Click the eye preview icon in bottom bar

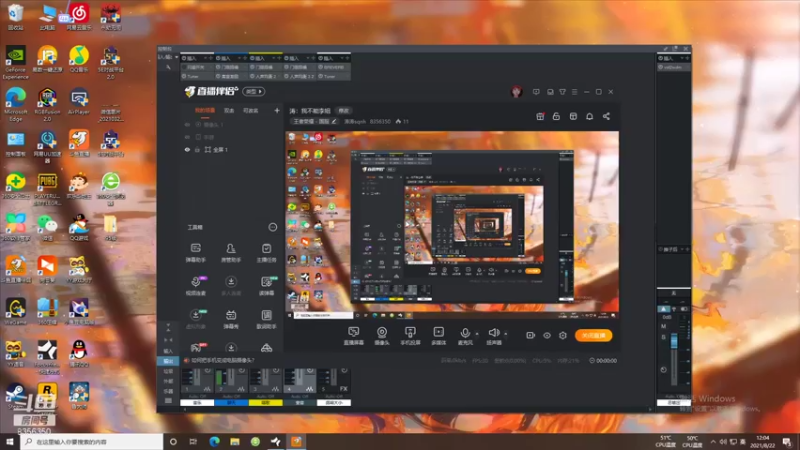tap(546, 335)
